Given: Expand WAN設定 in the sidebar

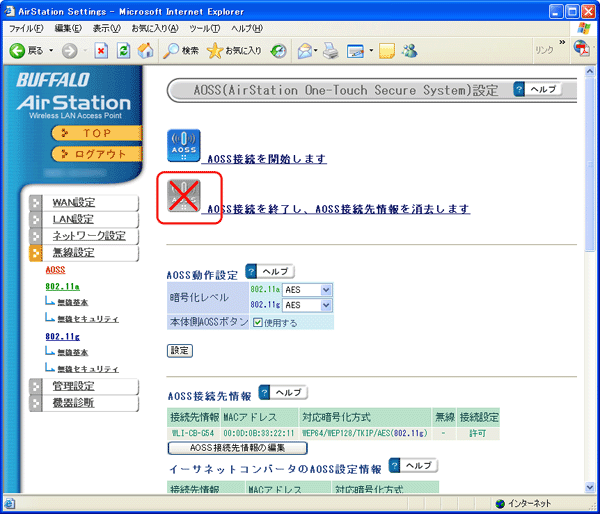Looking at the screenshot, I should pyautogui.click(x=84, y=202).
